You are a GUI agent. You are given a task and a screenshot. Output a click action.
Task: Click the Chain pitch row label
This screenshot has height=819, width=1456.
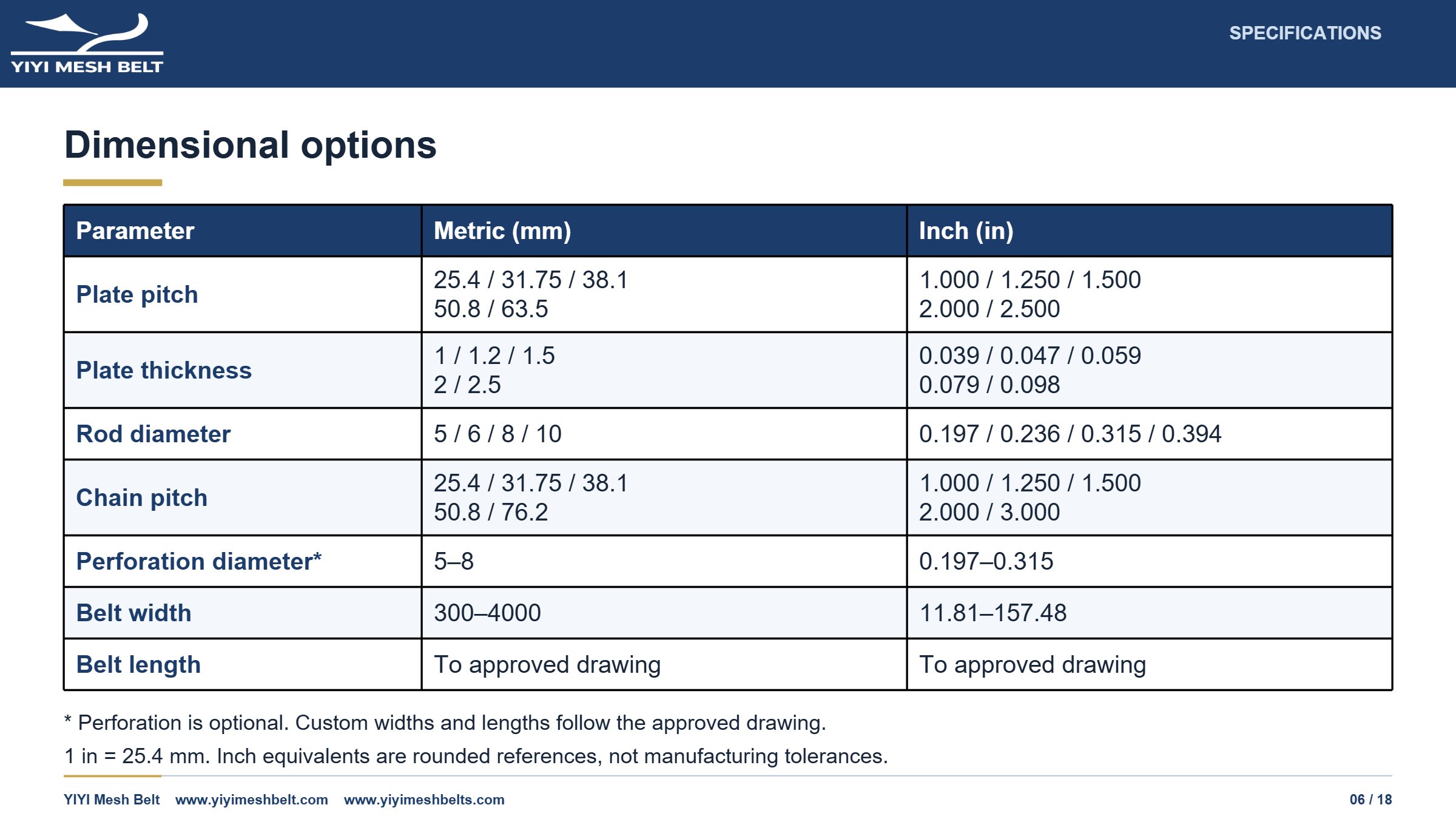[x=142, y=497]
